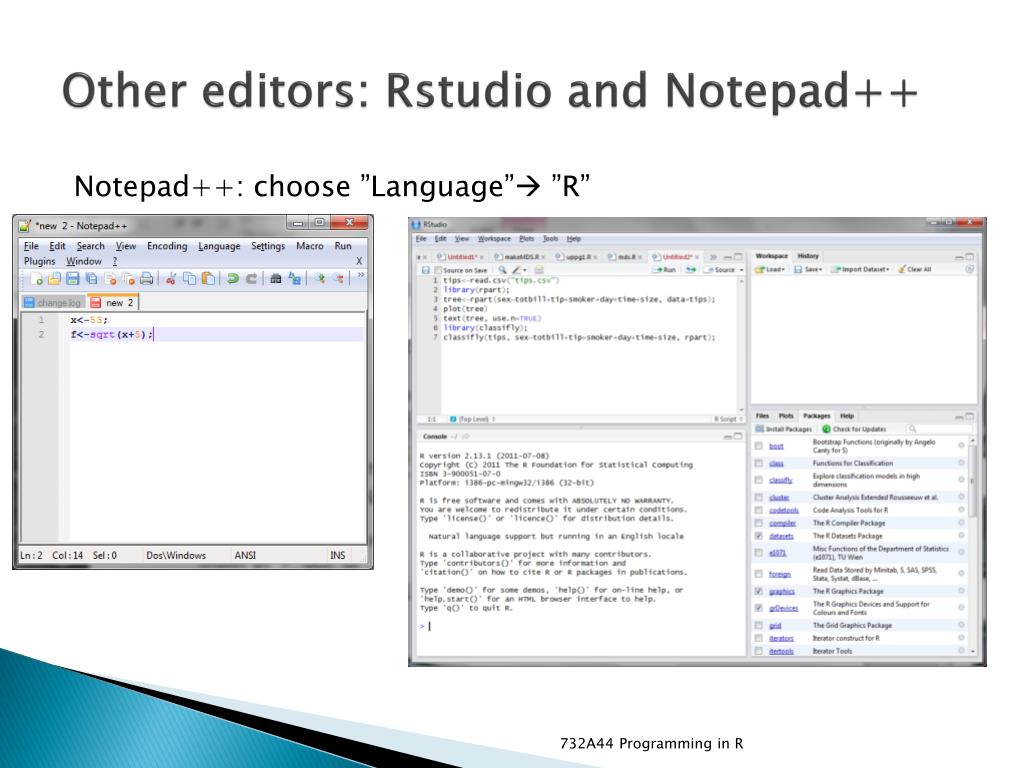The width and height of the screenshot is (1024, 768).
Task: Open code tools wand dropdown in RStudio
Action: point(520,270)
